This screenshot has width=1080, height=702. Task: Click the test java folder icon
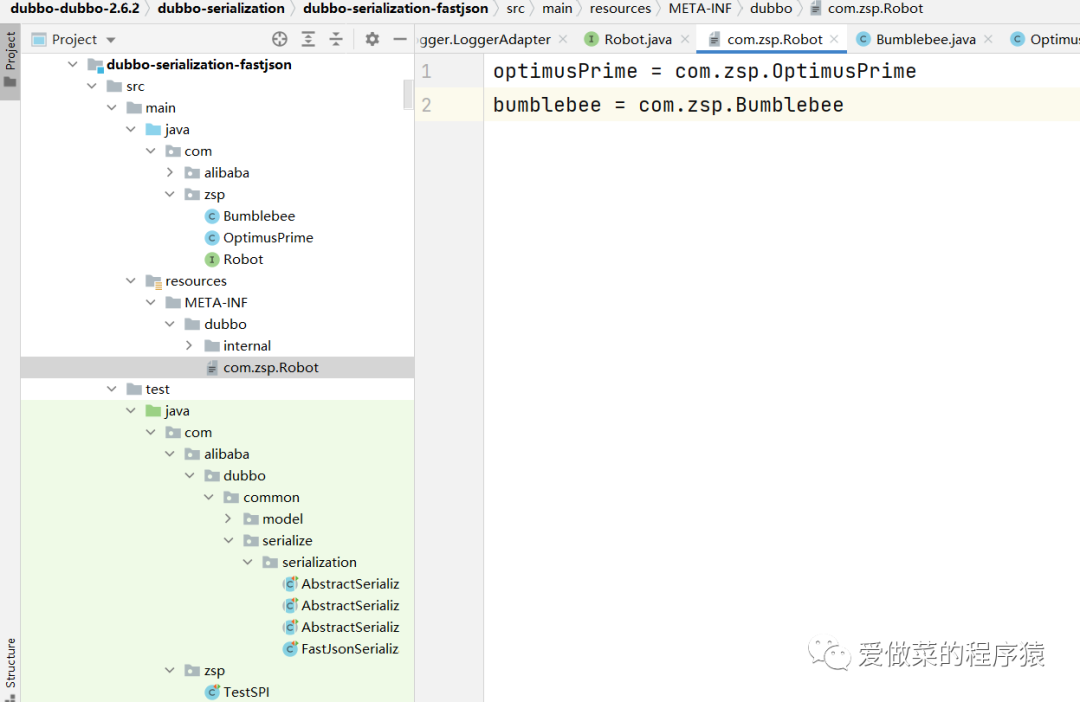tap(153, 411)
